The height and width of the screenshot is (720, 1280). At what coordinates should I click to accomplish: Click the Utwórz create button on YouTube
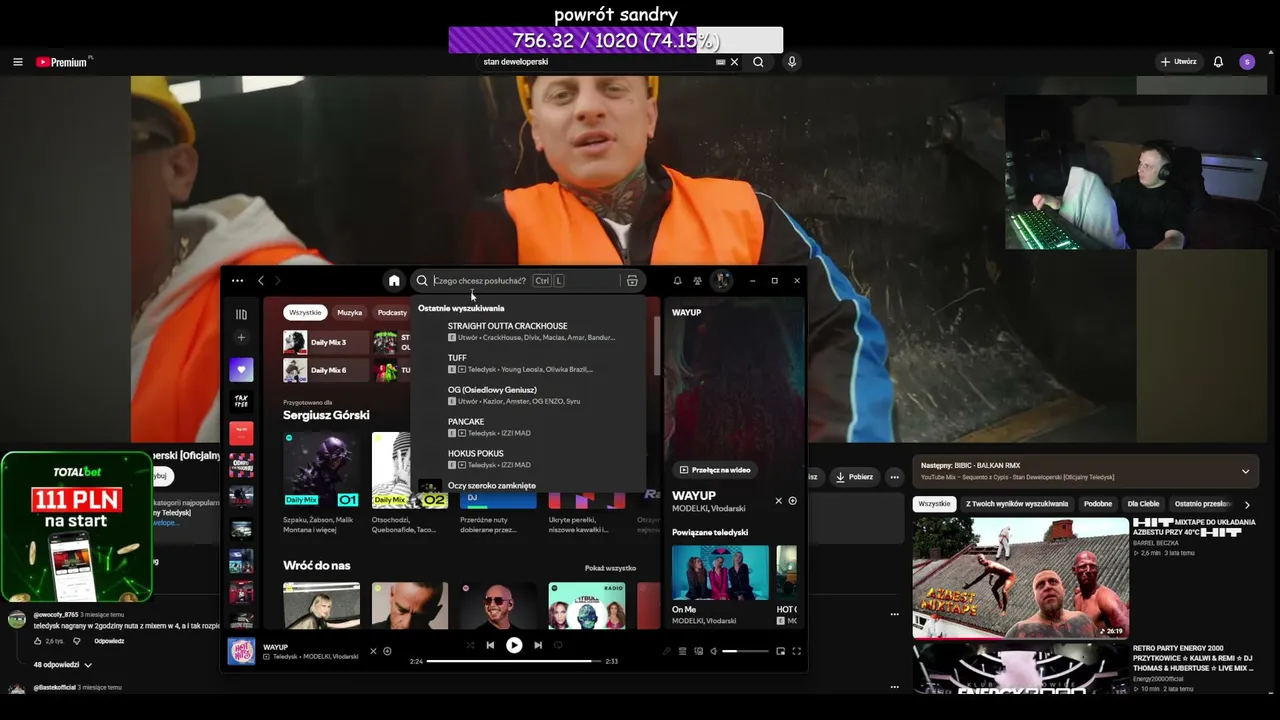pyautogui.click(x=1178, y=62)
